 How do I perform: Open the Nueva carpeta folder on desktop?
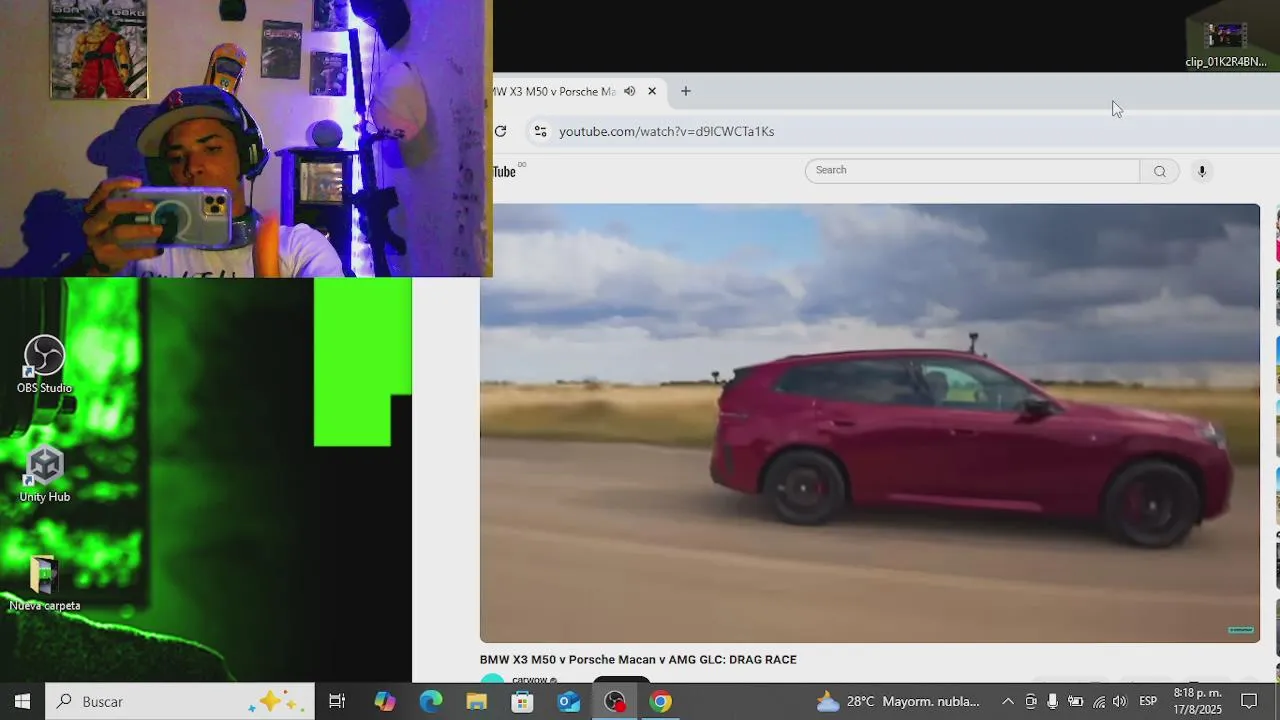(x=44, y=583)
